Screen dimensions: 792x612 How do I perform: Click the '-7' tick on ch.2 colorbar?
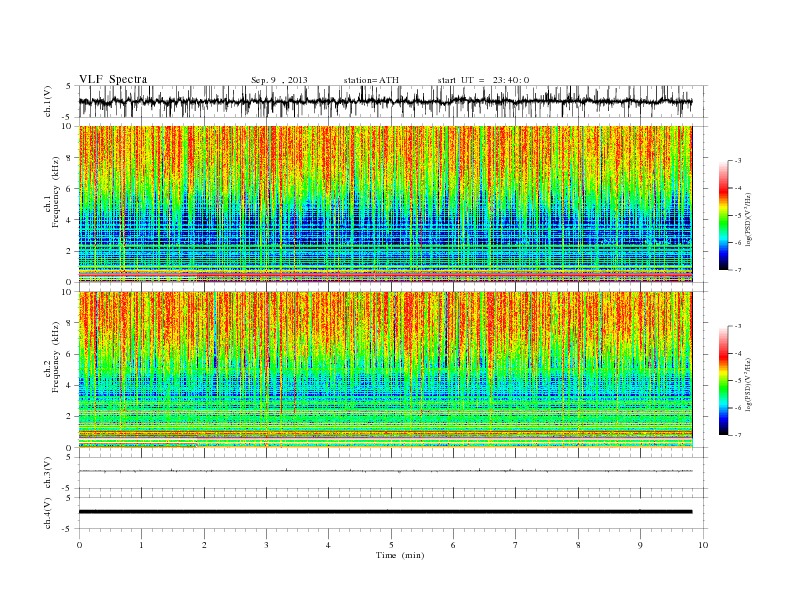click(736, 435)
